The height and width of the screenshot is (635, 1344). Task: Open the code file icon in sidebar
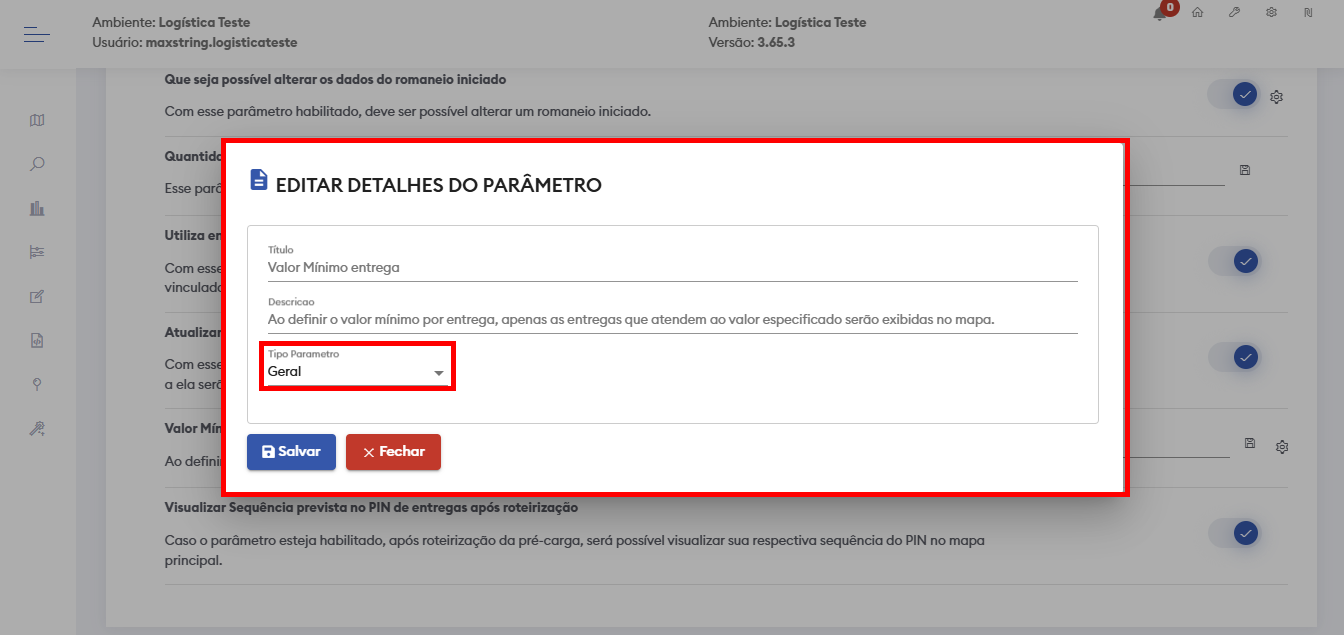click(x=37, y=340)
